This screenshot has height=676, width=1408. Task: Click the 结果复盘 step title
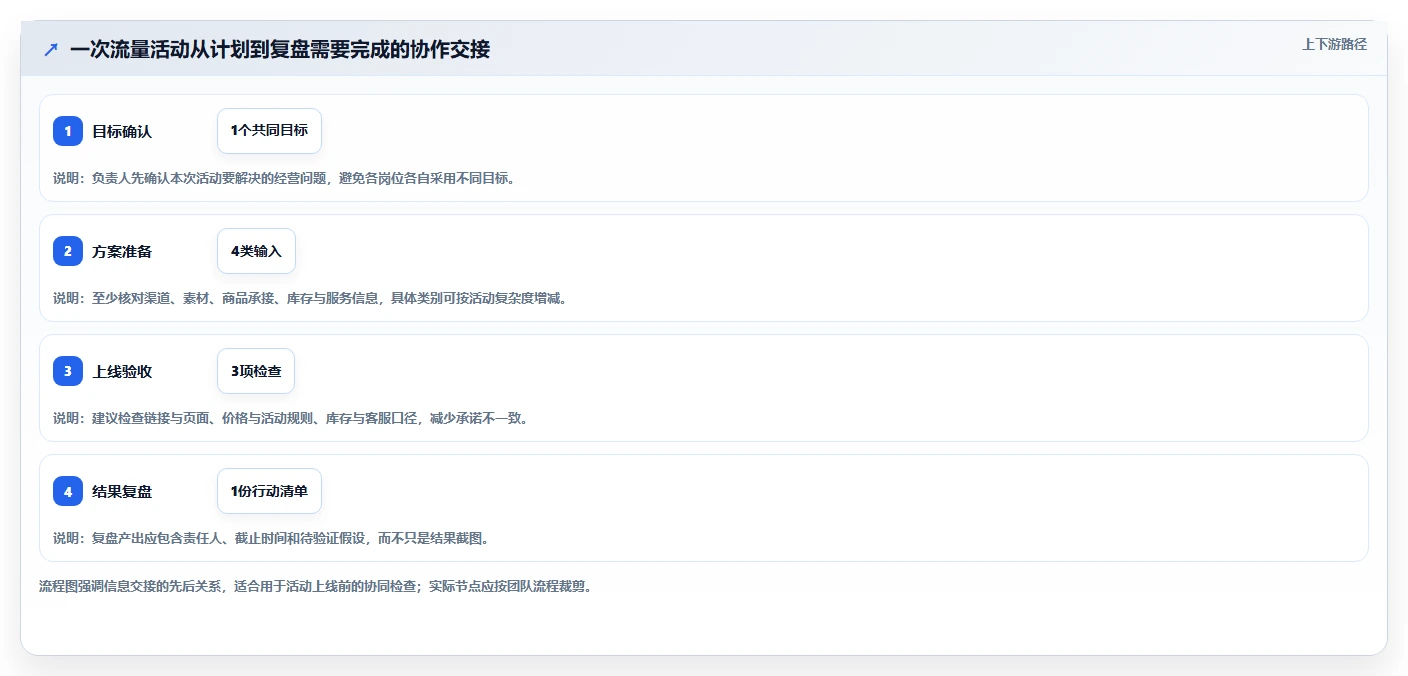[x=122, y=491]
